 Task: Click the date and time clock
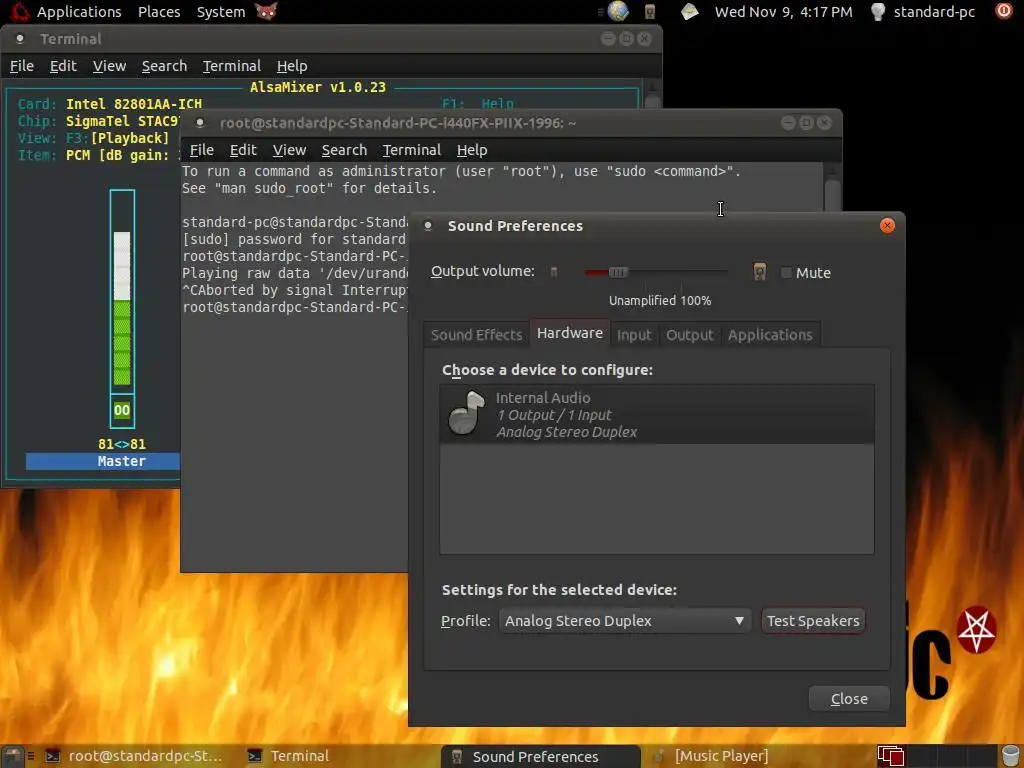click(x=783, y=12)
